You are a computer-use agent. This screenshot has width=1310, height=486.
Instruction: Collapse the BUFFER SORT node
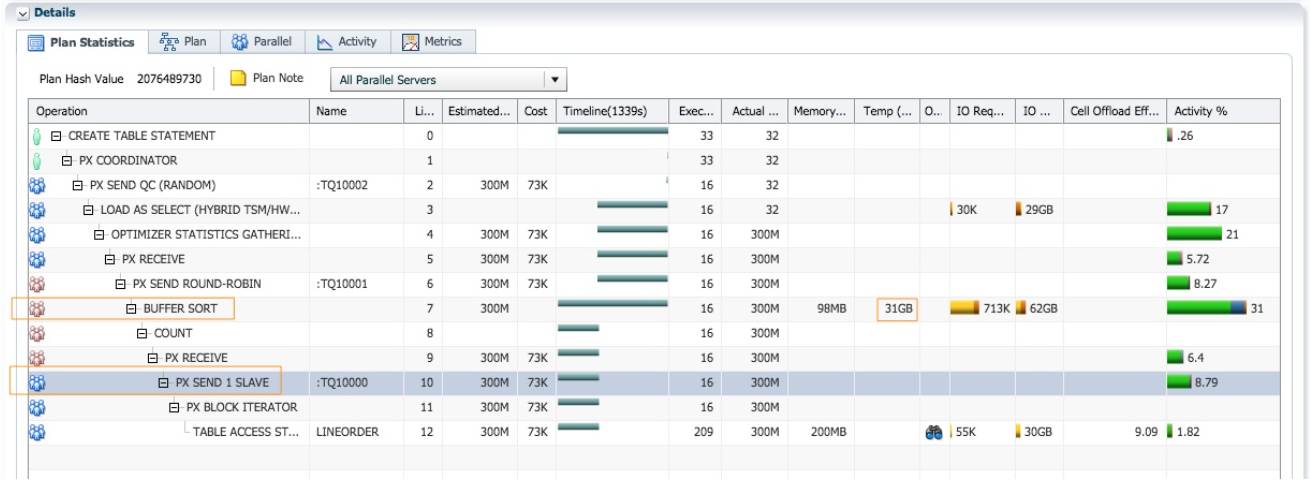[x=131, y=308]
